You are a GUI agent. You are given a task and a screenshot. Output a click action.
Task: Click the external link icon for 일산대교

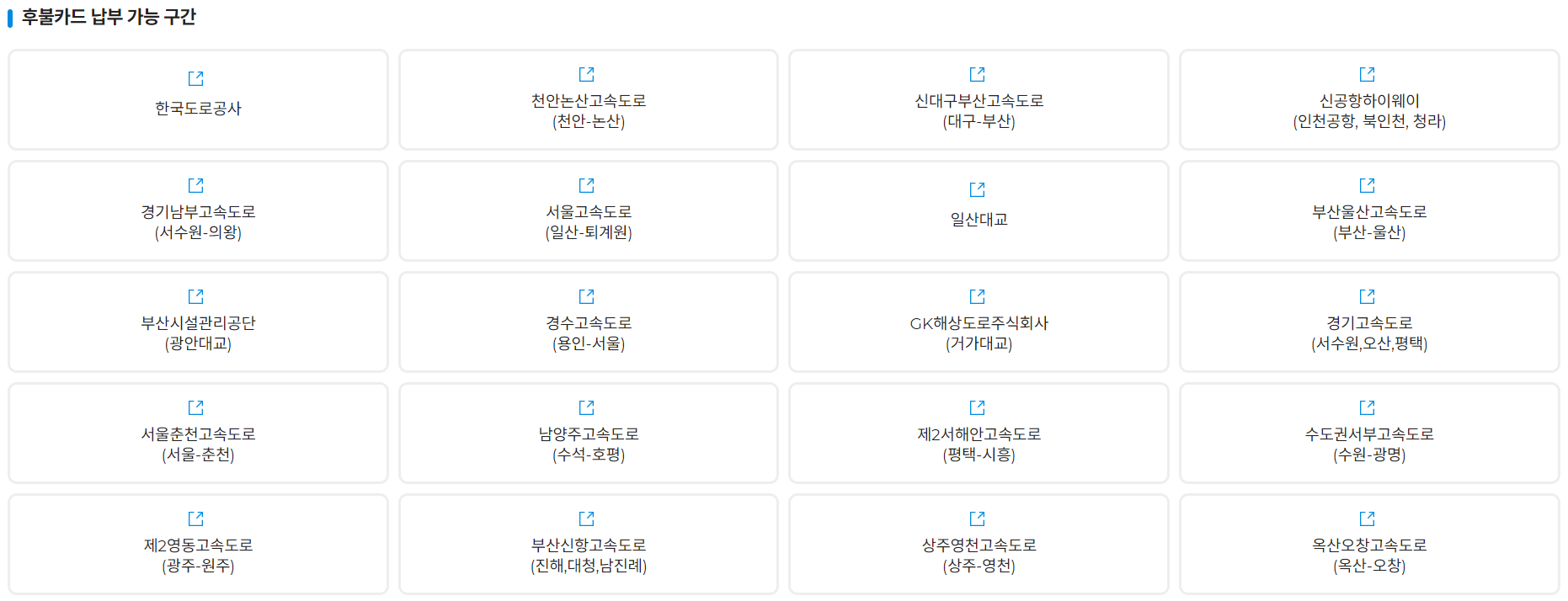(977, 188)
